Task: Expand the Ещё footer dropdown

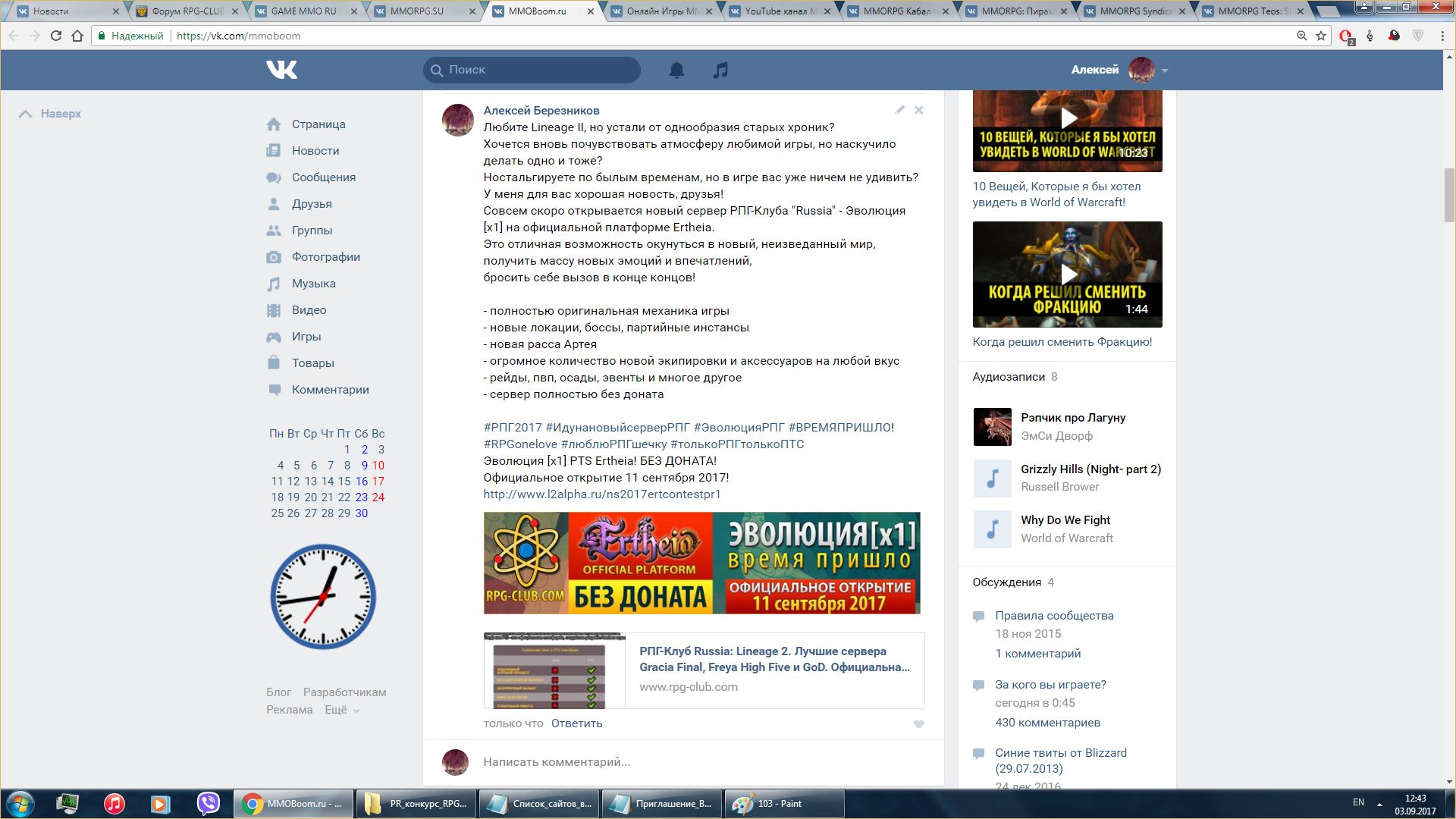Action: [x=342, y=710]
